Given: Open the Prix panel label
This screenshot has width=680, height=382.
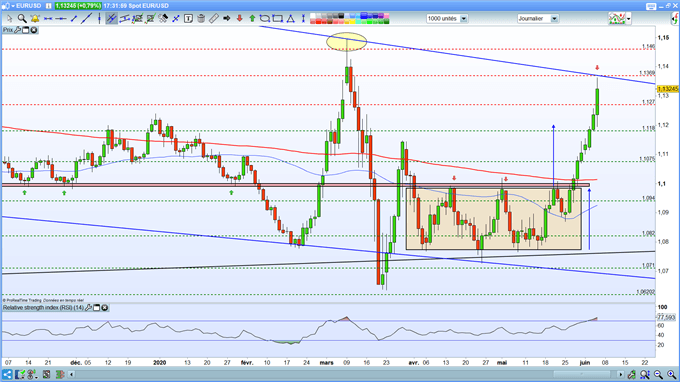Looking at the screenshot, I should click(8, 30).
